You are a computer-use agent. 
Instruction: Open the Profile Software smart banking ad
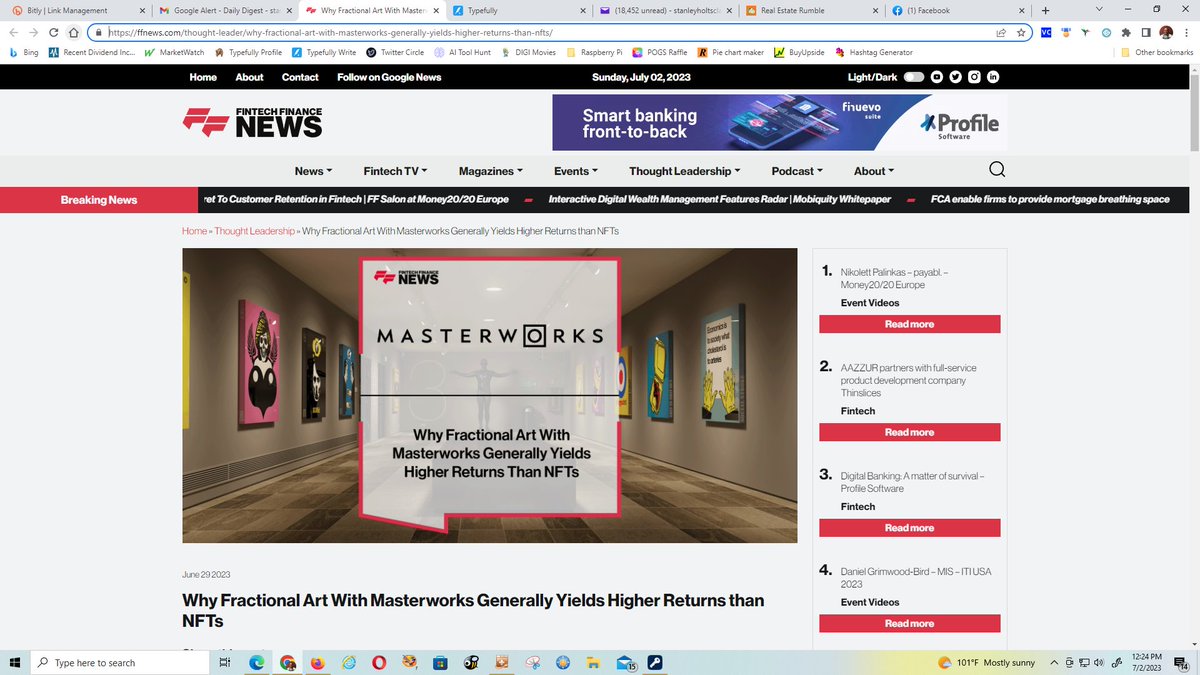tap(780, 123)
